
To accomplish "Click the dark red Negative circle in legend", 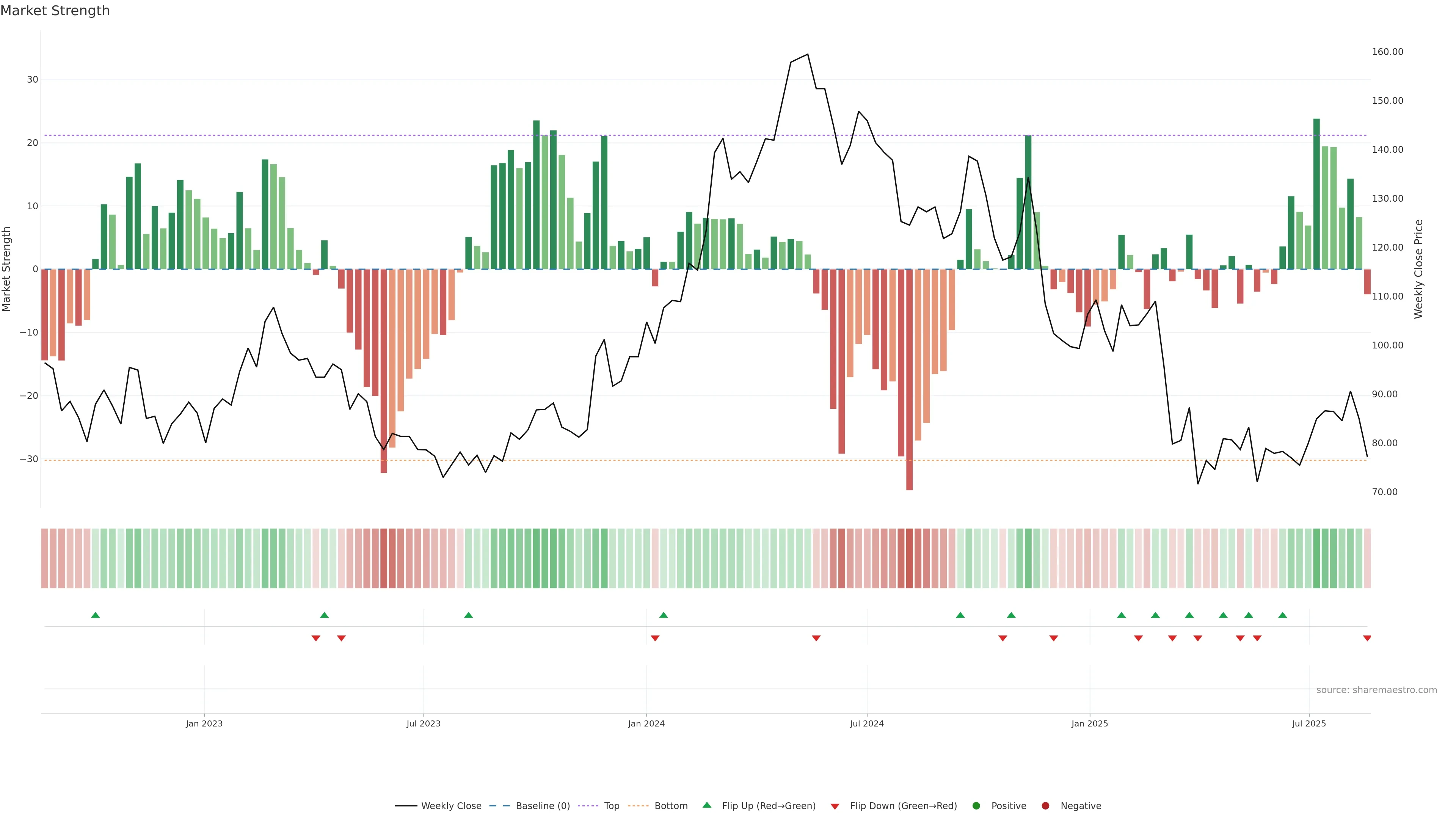I will [x=1045, y=806].
